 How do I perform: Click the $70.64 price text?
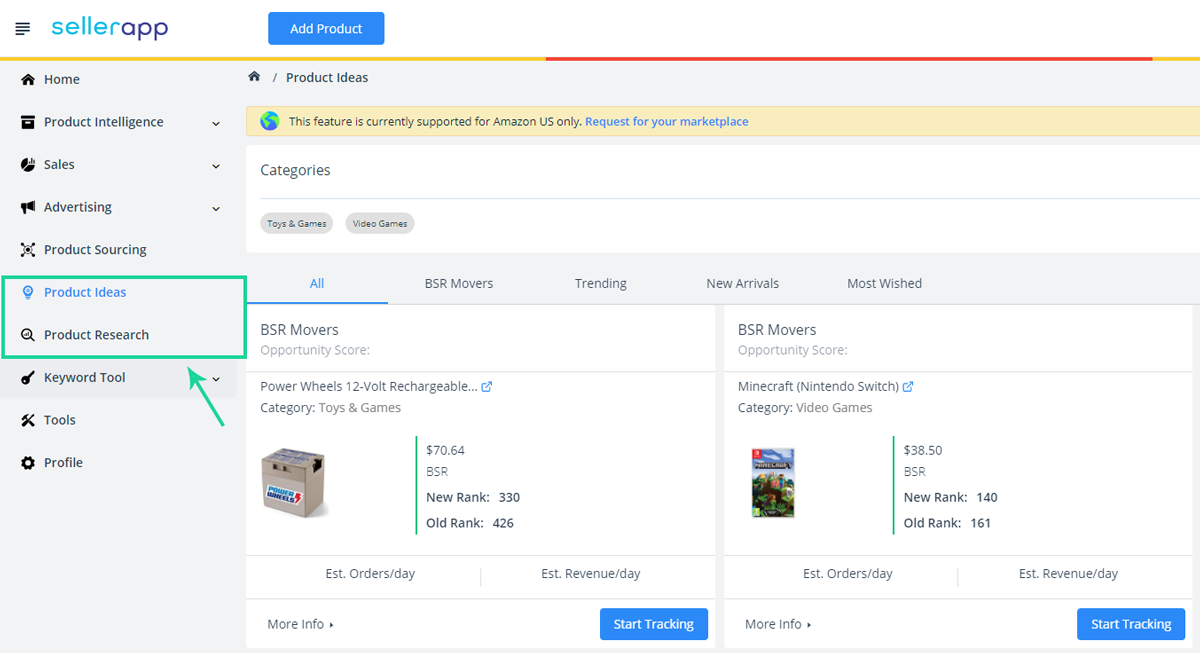tap(445, 450)
